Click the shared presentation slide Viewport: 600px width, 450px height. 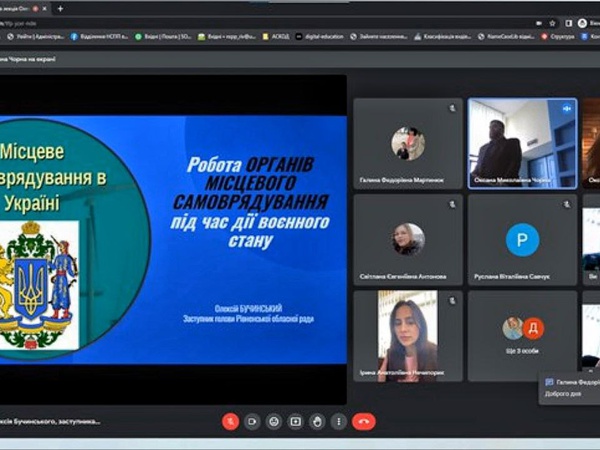coord(173,240)
